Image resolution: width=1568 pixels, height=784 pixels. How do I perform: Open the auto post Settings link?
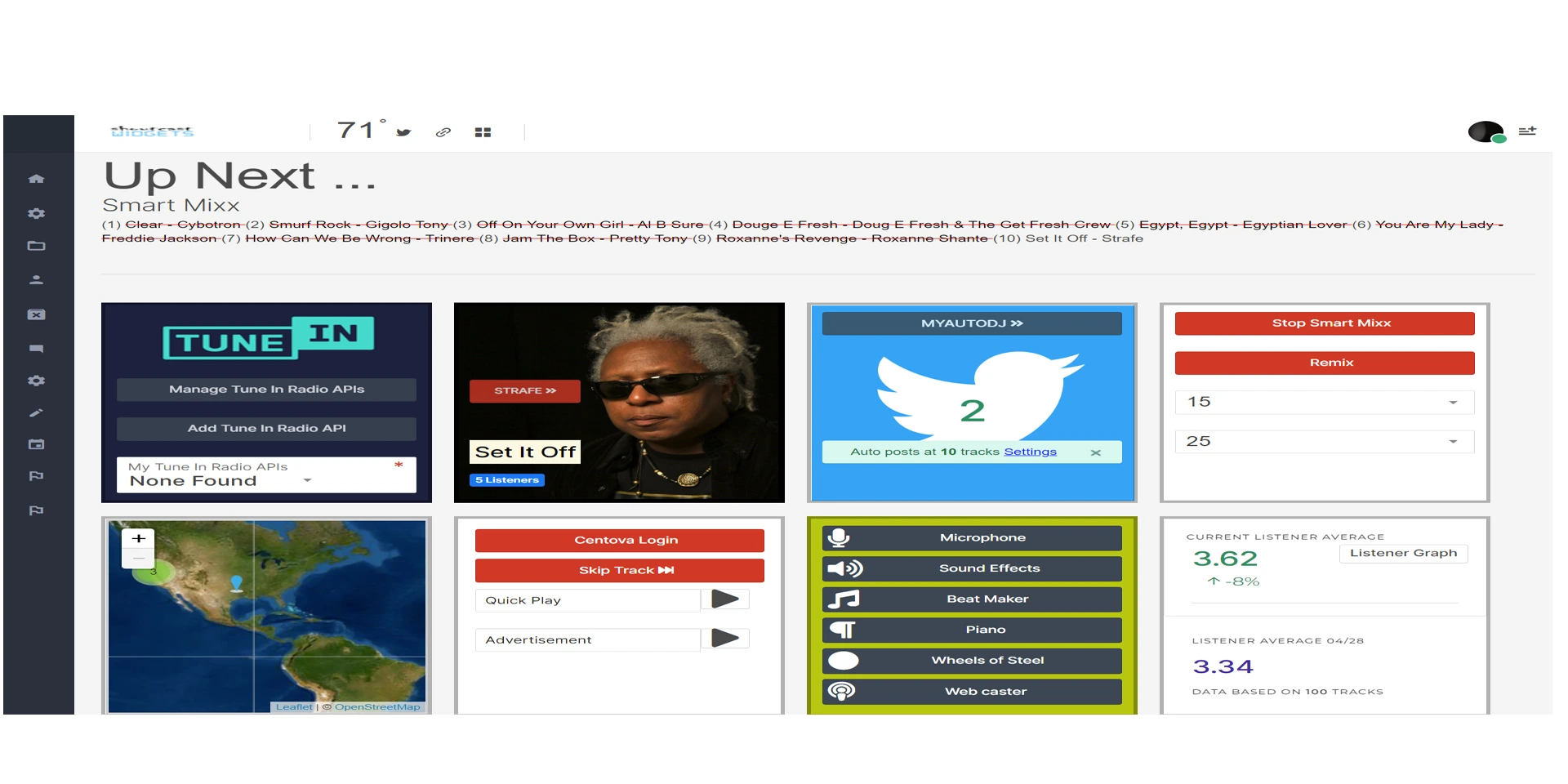click(x=1030, y=452)
